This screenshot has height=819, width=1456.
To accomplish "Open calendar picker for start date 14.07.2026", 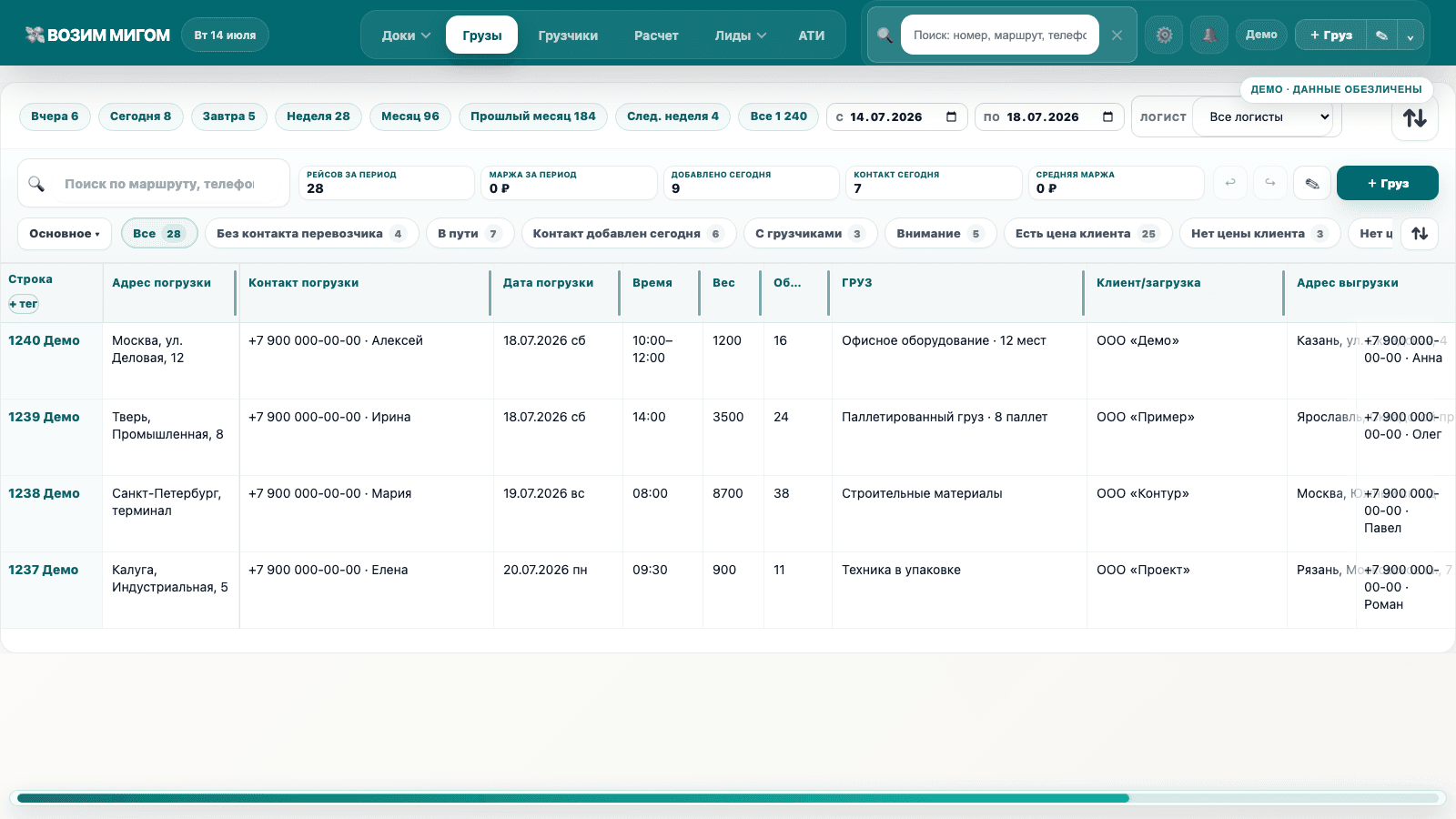I will click(952, 116).
